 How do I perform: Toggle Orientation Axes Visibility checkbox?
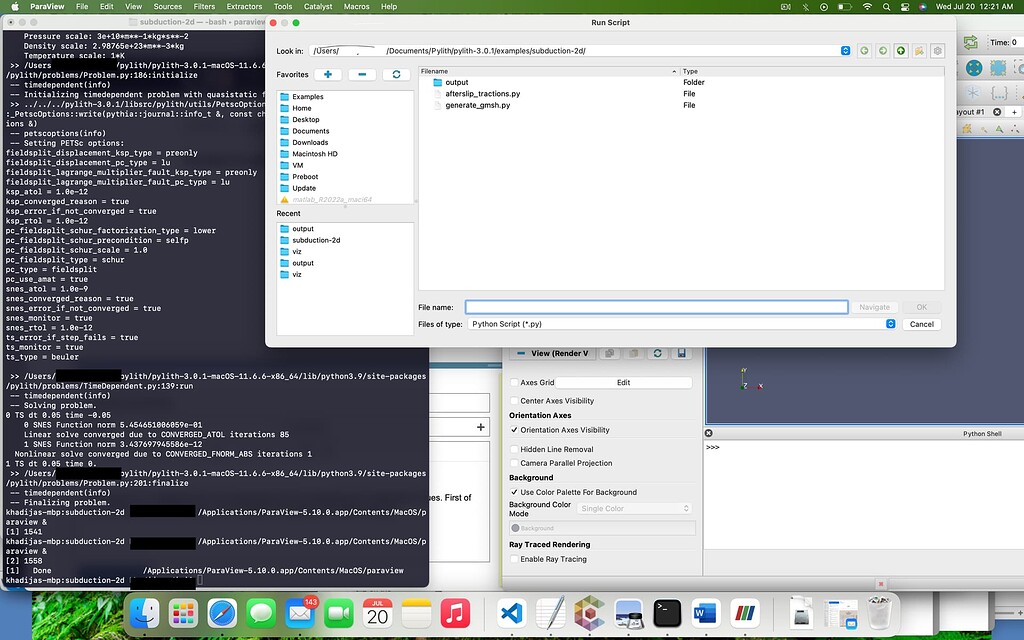point(515,430)
